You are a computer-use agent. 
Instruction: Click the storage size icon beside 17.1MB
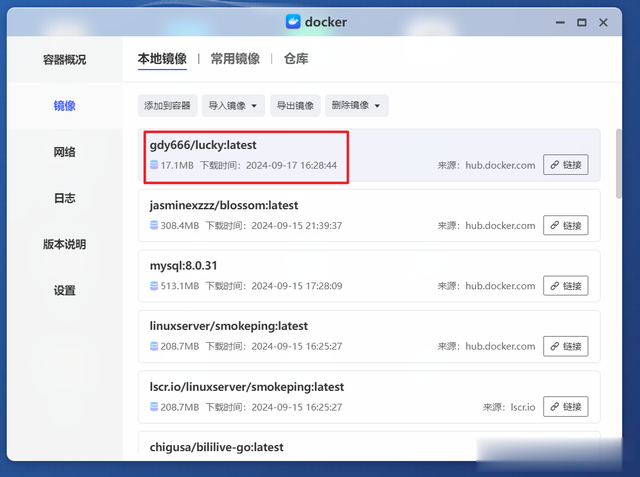click(154, 165)
